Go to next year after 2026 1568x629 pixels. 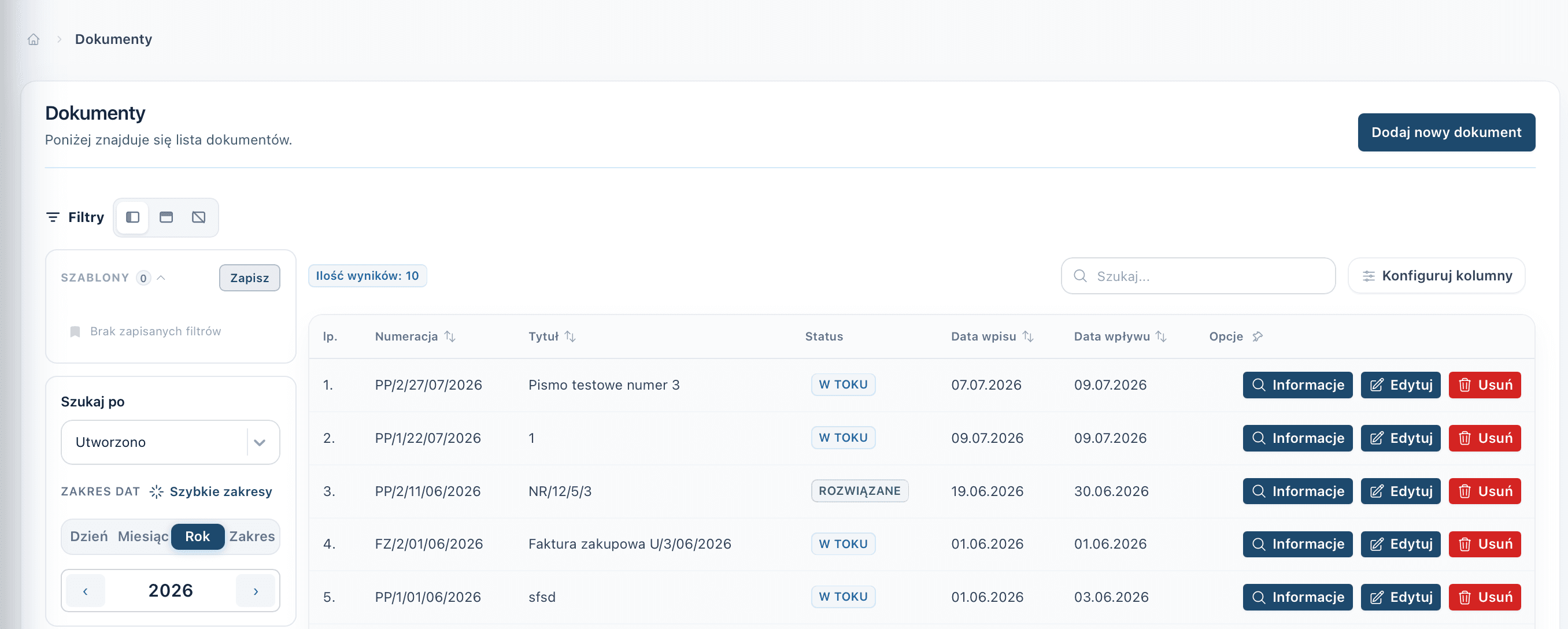click(x=256, y=591)
